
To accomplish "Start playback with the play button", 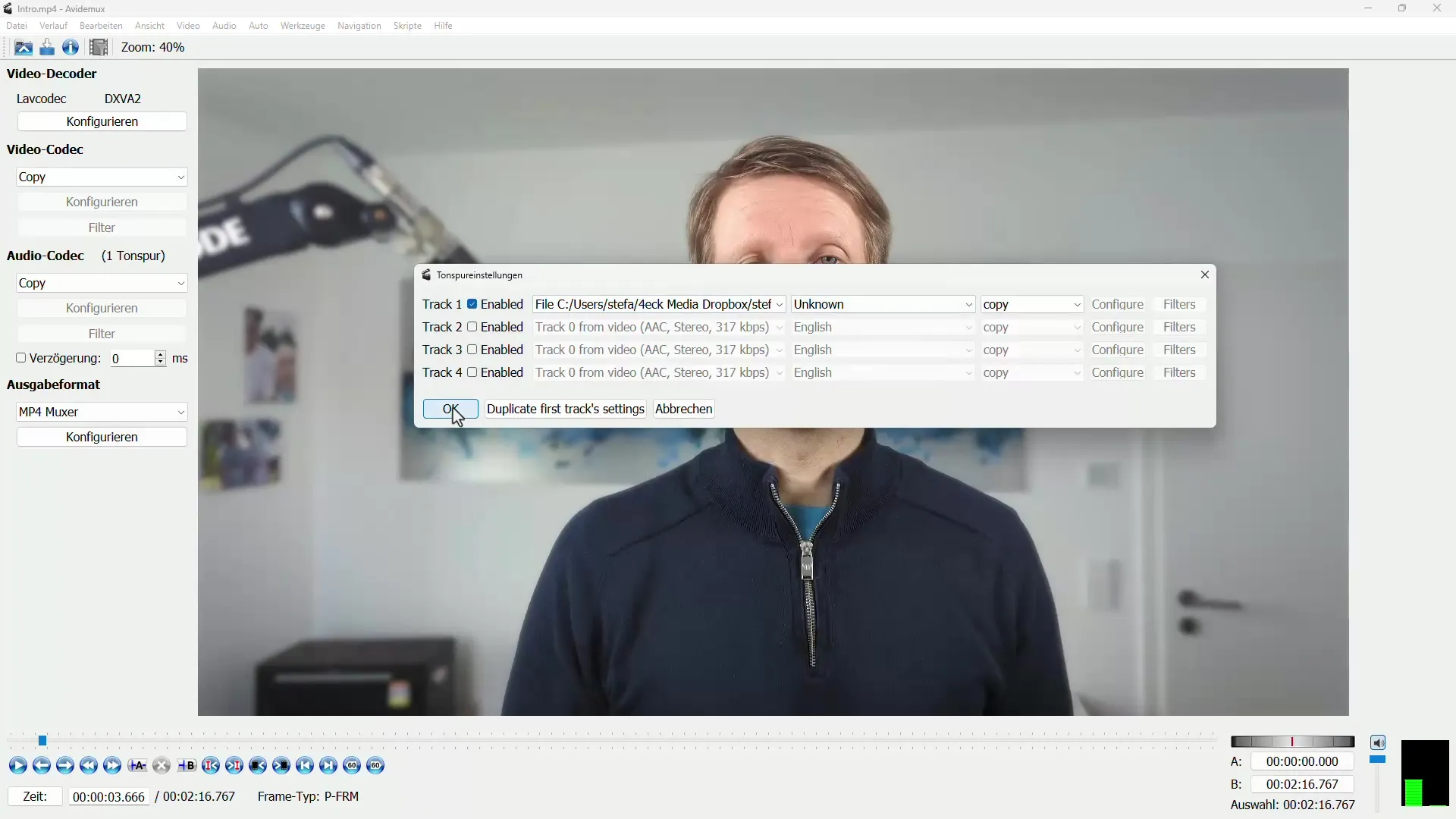I will pos(18,766).
